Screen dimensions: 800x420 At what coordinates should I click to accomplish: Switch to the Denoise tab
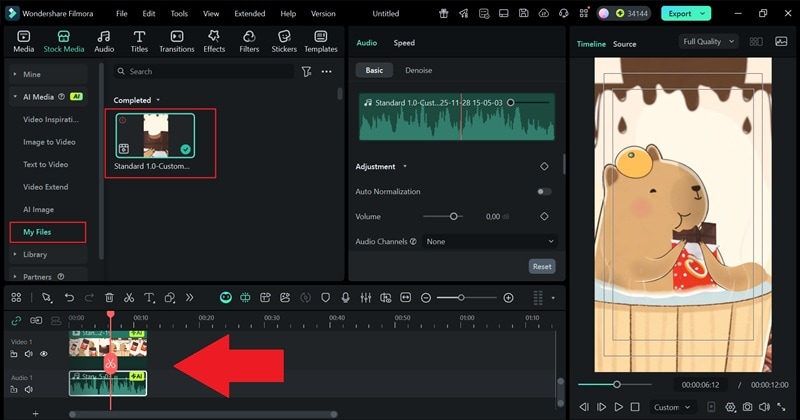[418, 70]
